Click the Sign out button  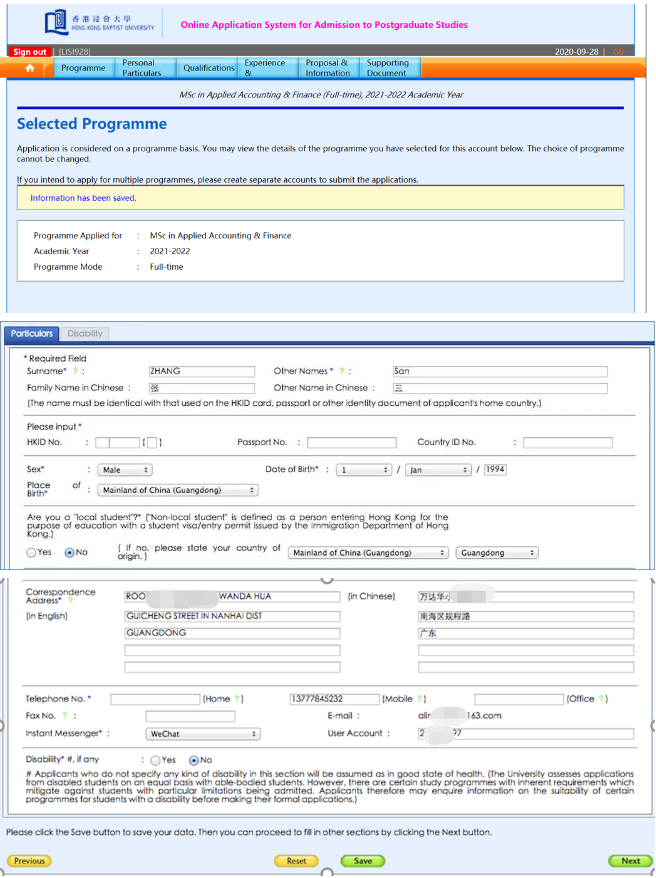pyautogui.click(x=29, y=52)
